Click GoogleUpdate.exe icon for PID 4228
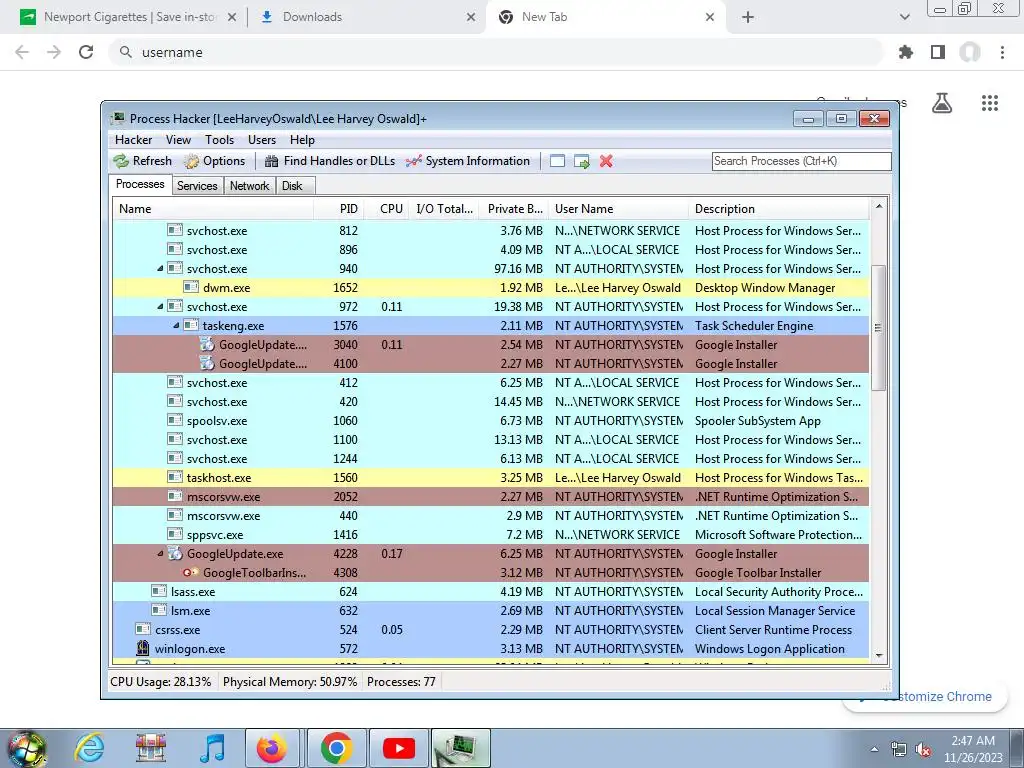 [x=175, y=553]
